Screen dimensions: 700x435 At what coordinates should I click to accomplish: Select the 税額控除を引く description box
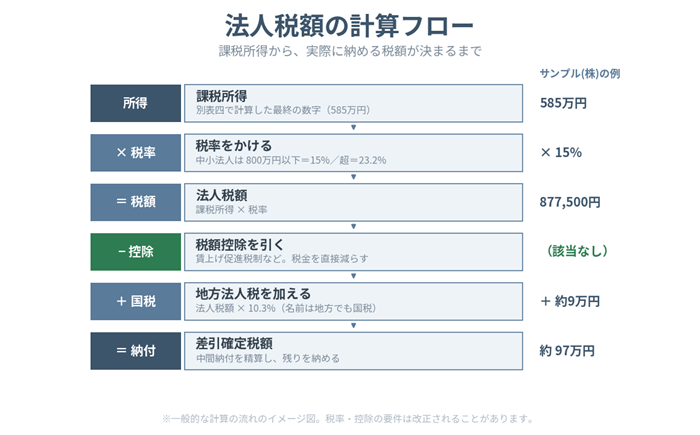tap(354, 252)
